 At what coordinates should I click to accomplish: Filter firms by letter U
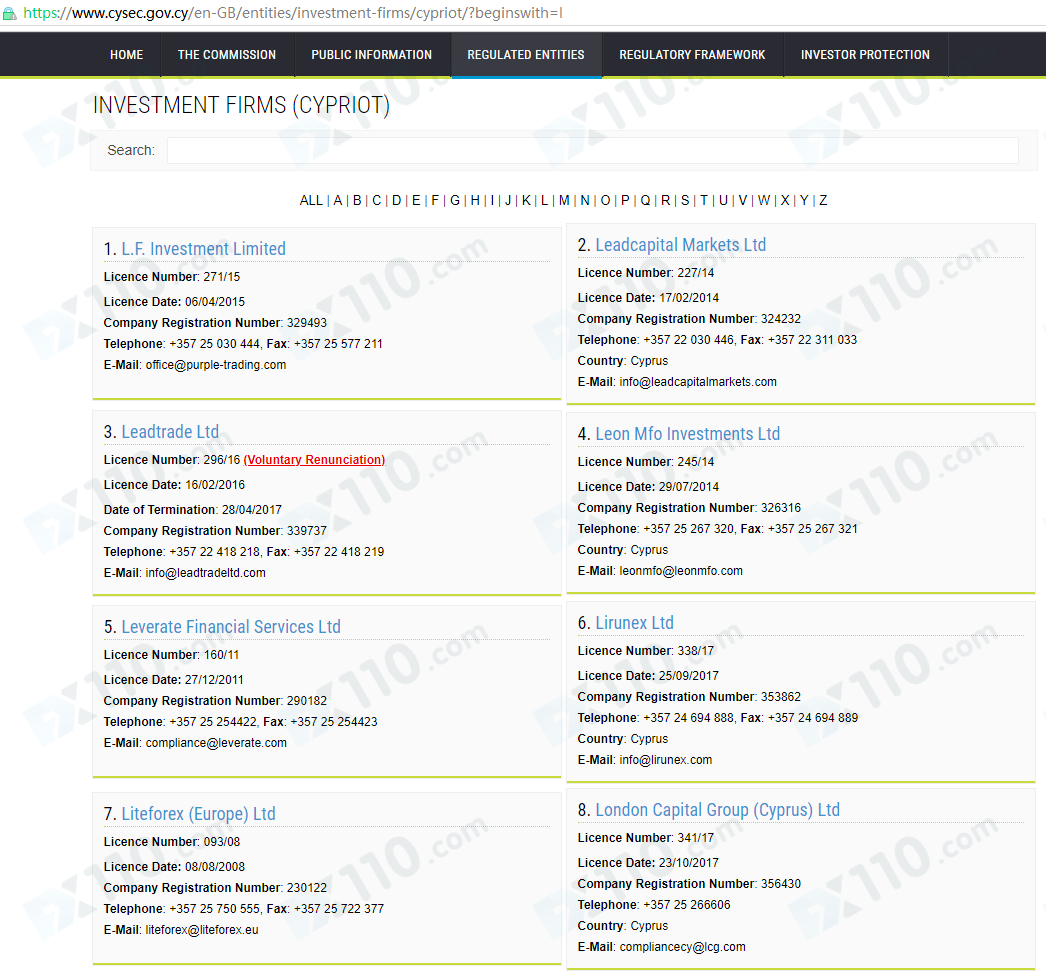pos(723,200)
